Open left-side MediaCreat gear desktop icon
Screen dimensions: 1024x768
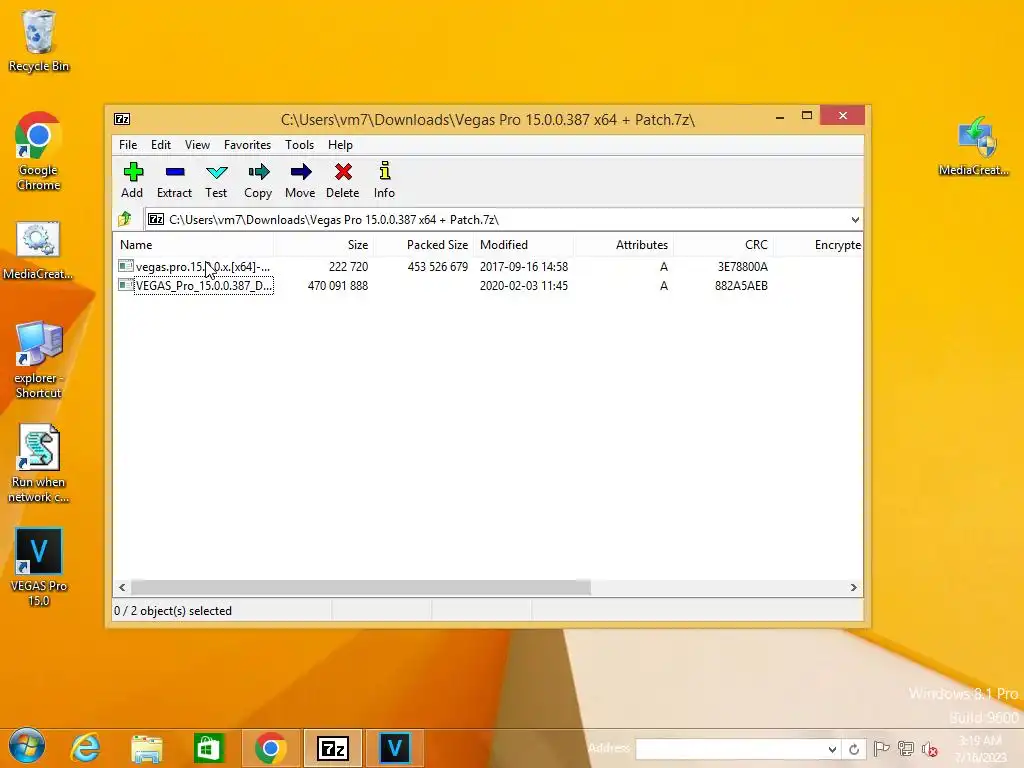click(x=39, y=251)
